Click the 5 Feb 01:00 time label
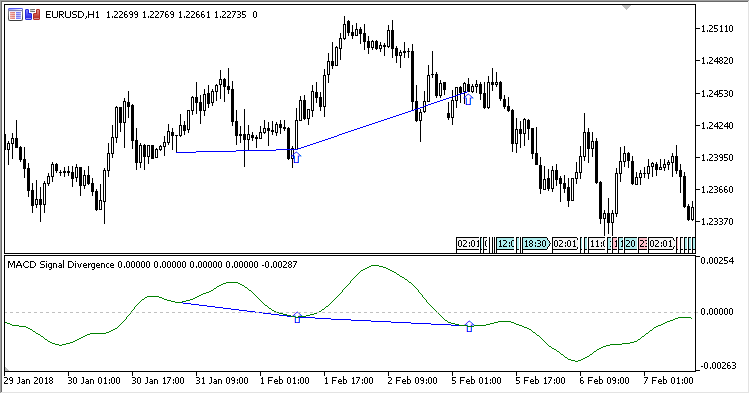Image resolution: width=750 pixels, height=394 pixels. (476, 381)
